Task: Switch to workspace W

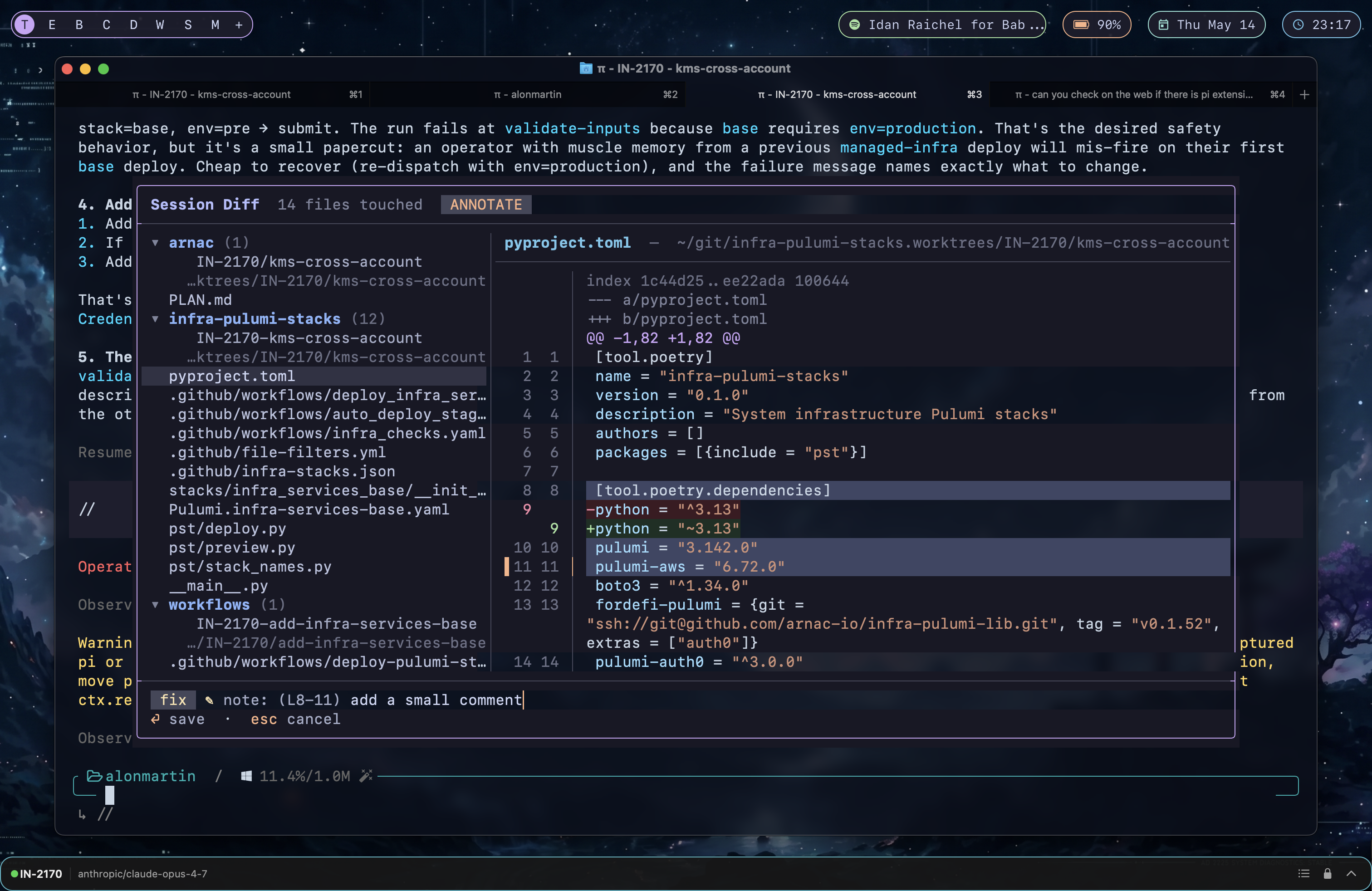Action: coord(160,25)
